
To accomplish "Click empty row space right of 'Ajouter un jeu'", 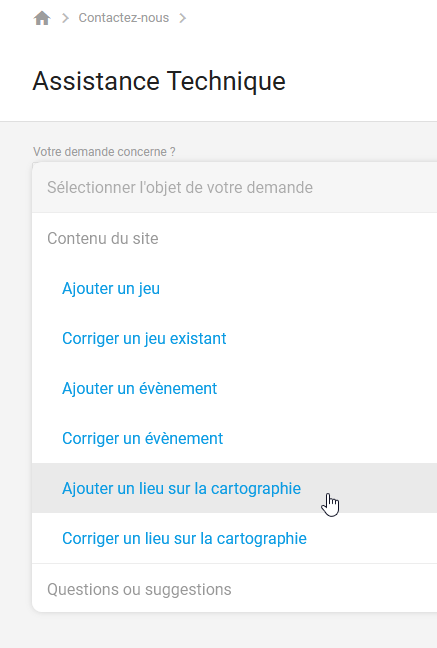I will tap(298, 288).
